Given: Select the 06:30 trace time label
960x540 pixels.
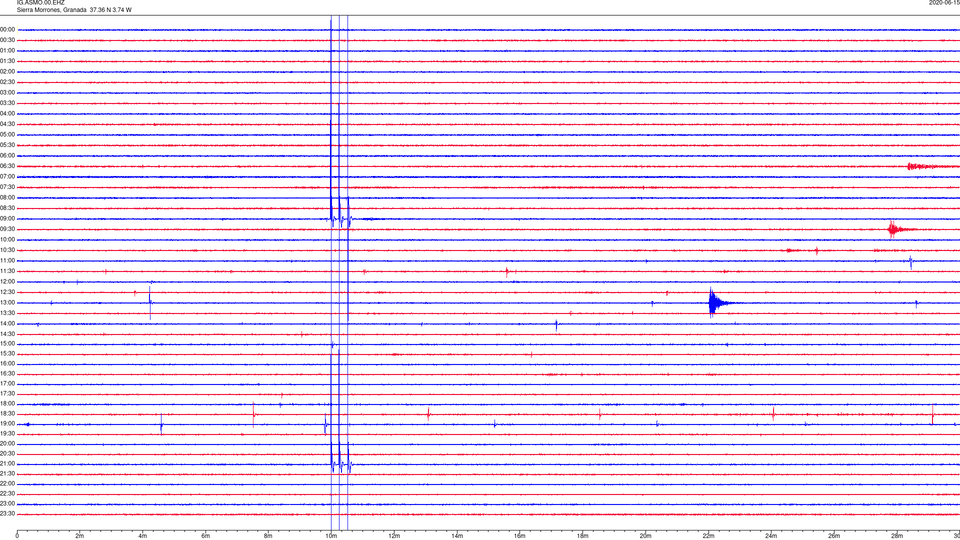Looking at the screenshot, I should 7,166.
